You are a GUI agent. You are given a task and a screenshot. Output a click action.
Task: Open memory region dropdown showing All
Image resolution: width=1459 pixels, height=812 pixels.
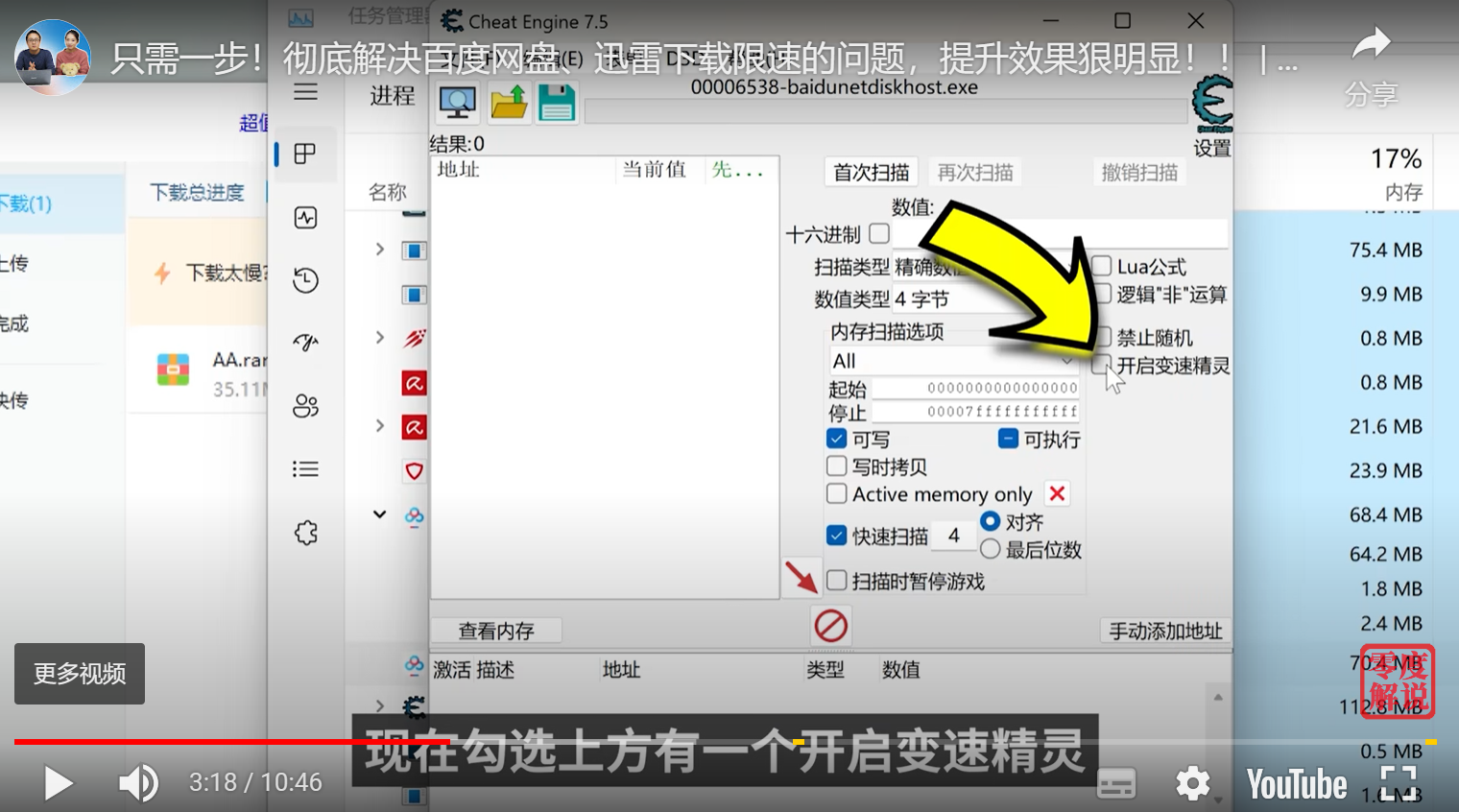pos(953,361)
